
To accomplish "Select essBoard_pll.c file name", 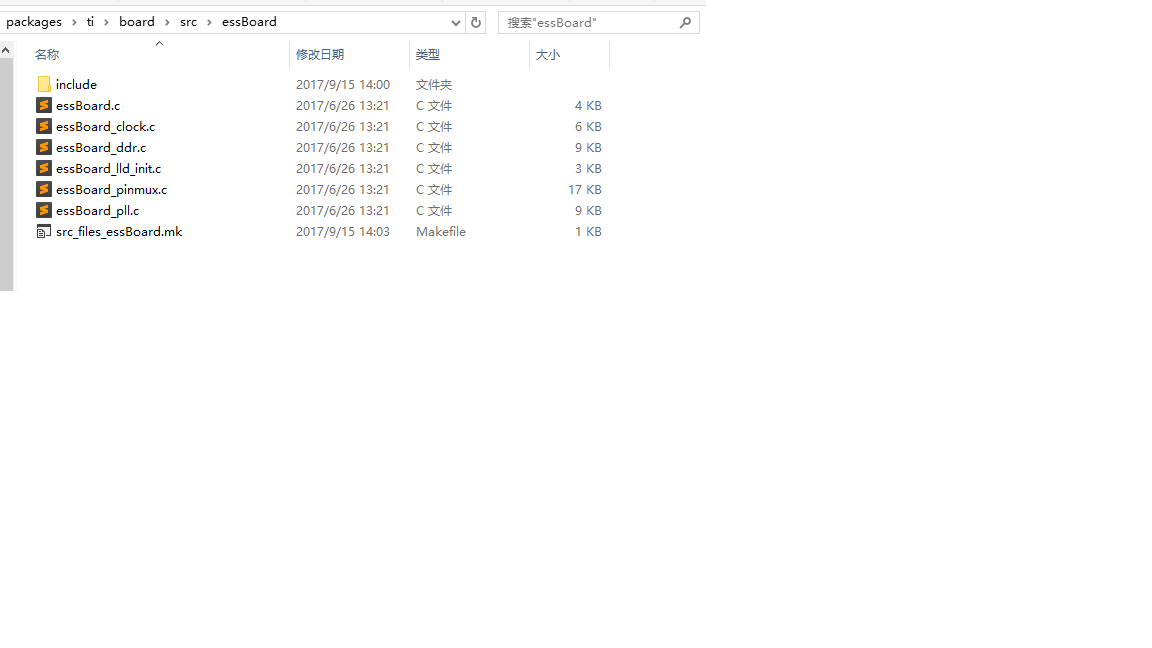I will [98, 210].
